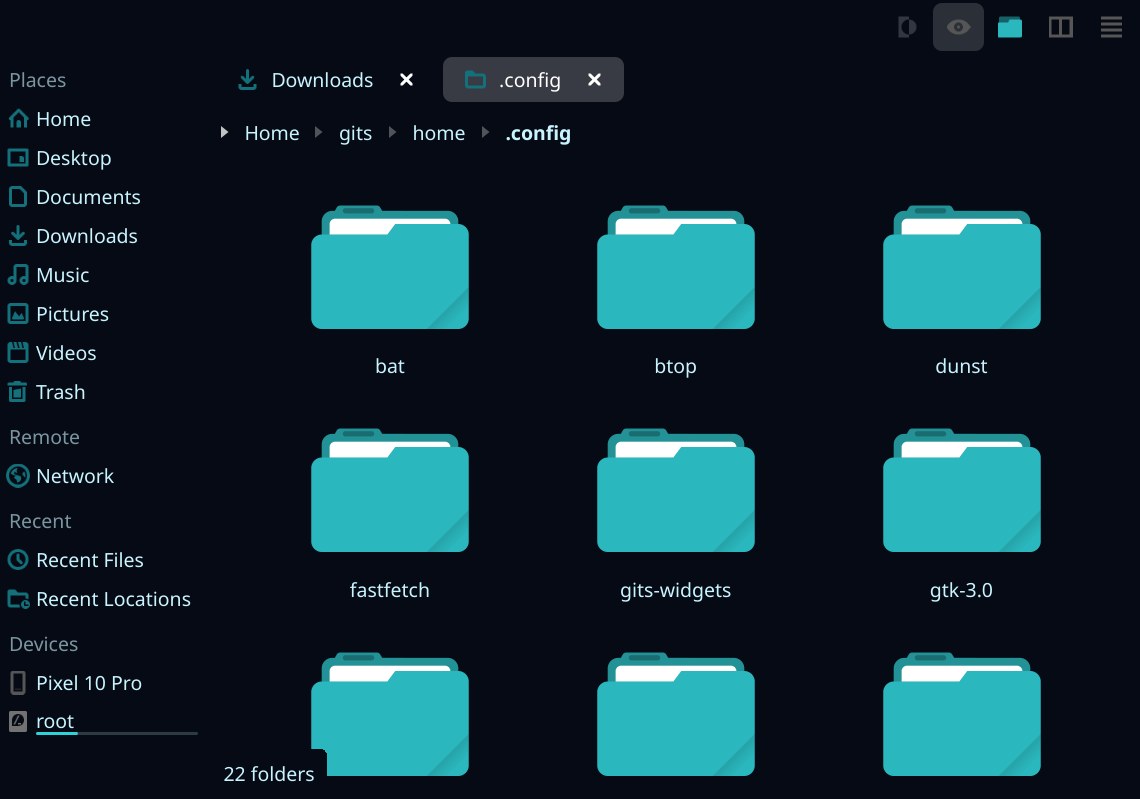Open the hamburger menu

coord(1111,28)
